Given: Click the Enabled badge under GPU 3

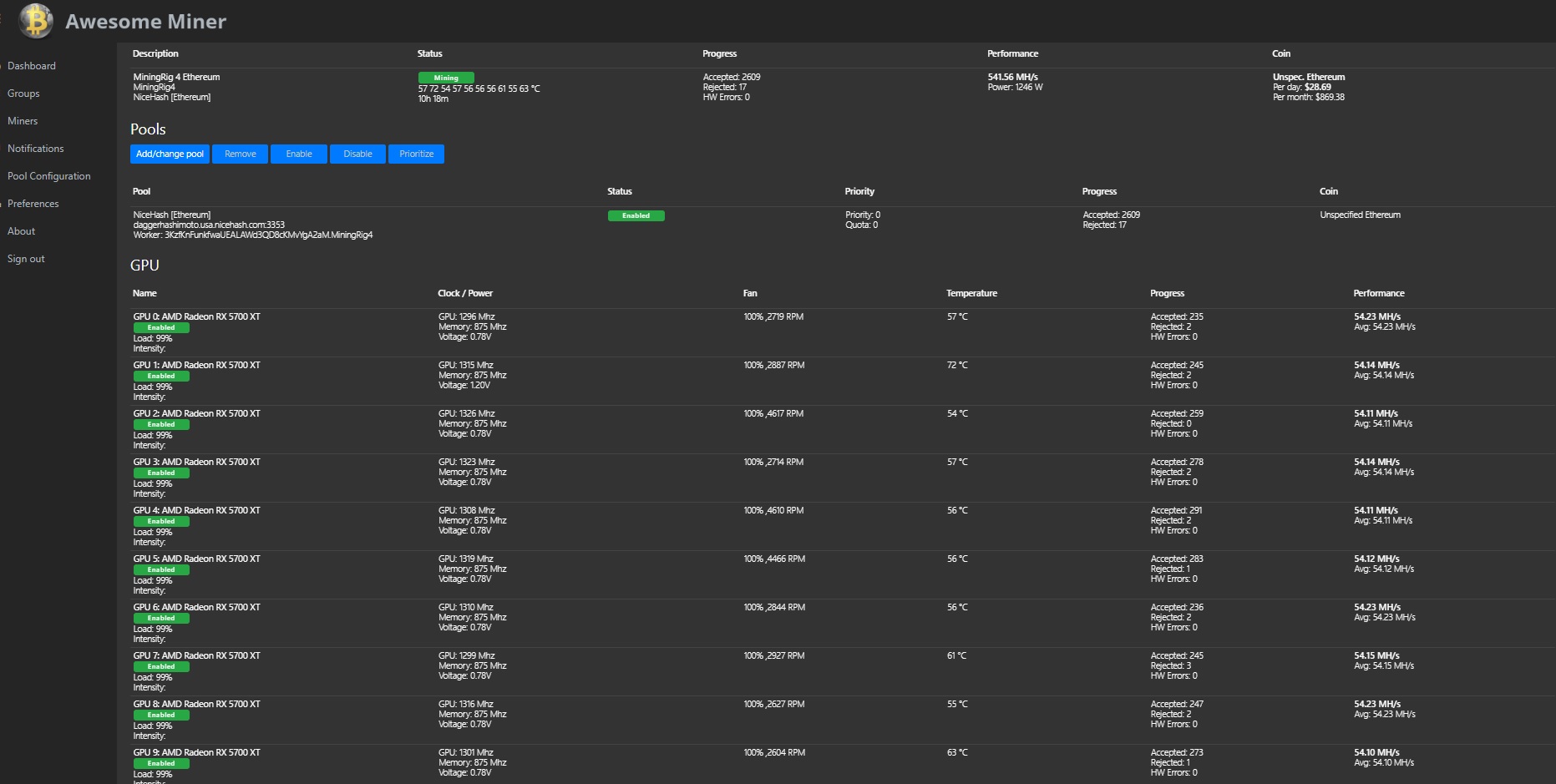Looking at the screenshot, I should (x=161, y=473).
